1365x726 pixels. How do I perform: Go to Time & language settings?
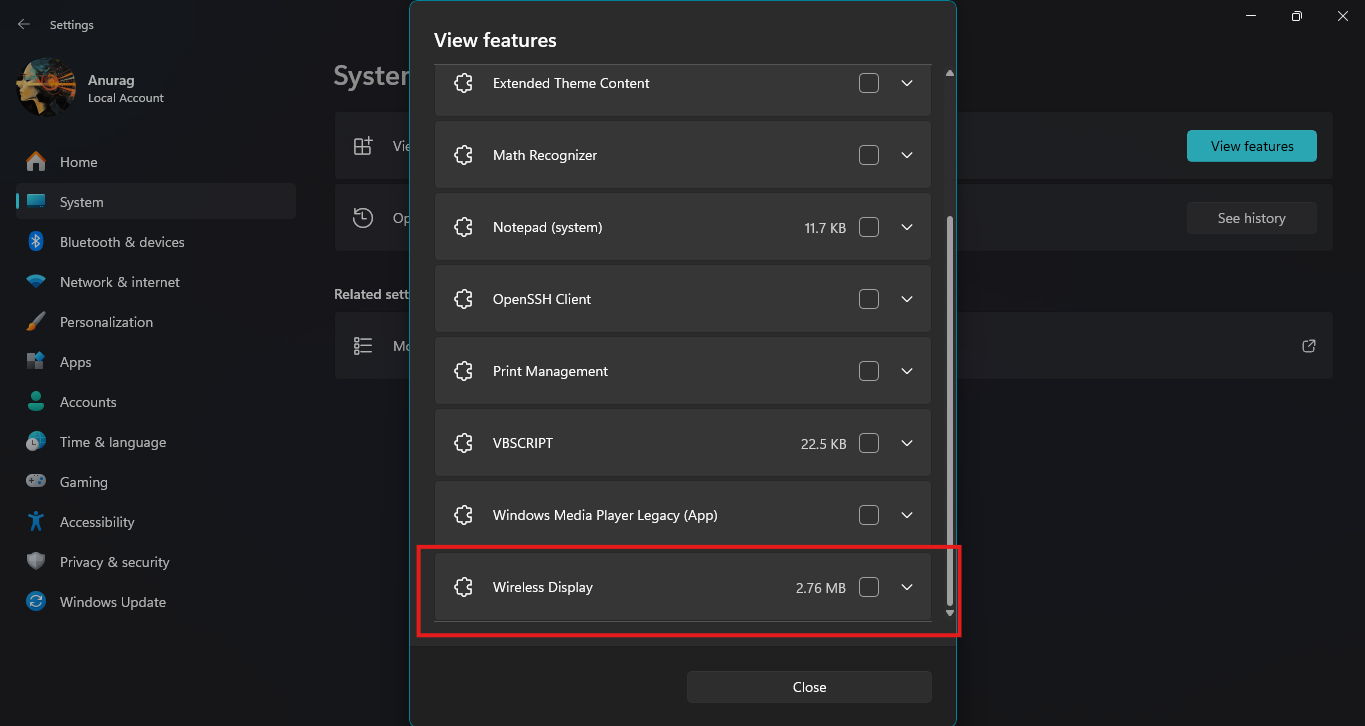tap(112, 442)
